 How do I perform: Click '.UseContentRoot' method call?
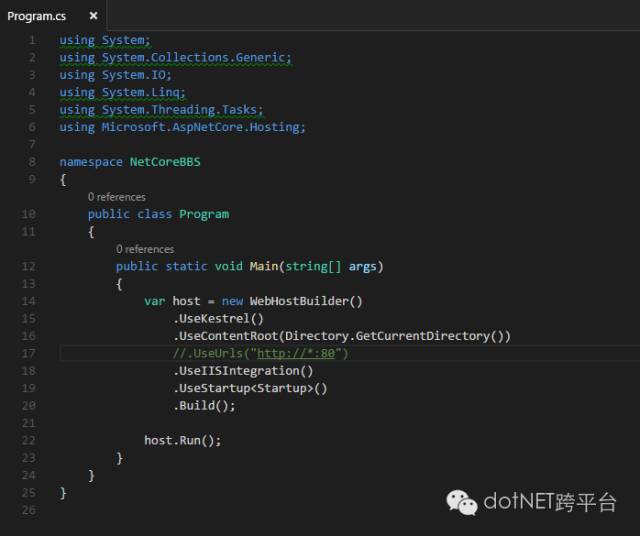coord(226,336)
